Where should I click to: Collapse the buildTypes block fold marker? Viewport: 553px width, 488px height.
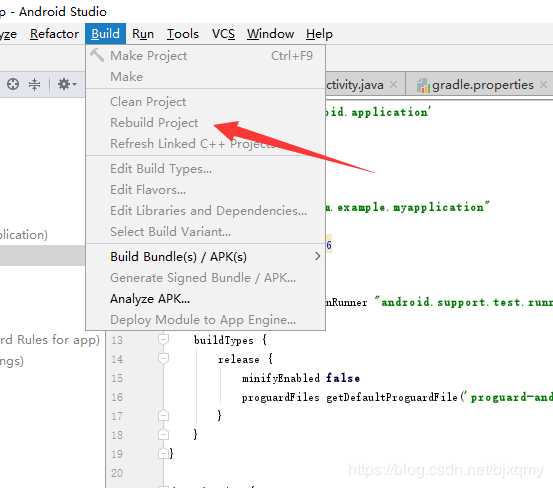(x=163, y=339)
